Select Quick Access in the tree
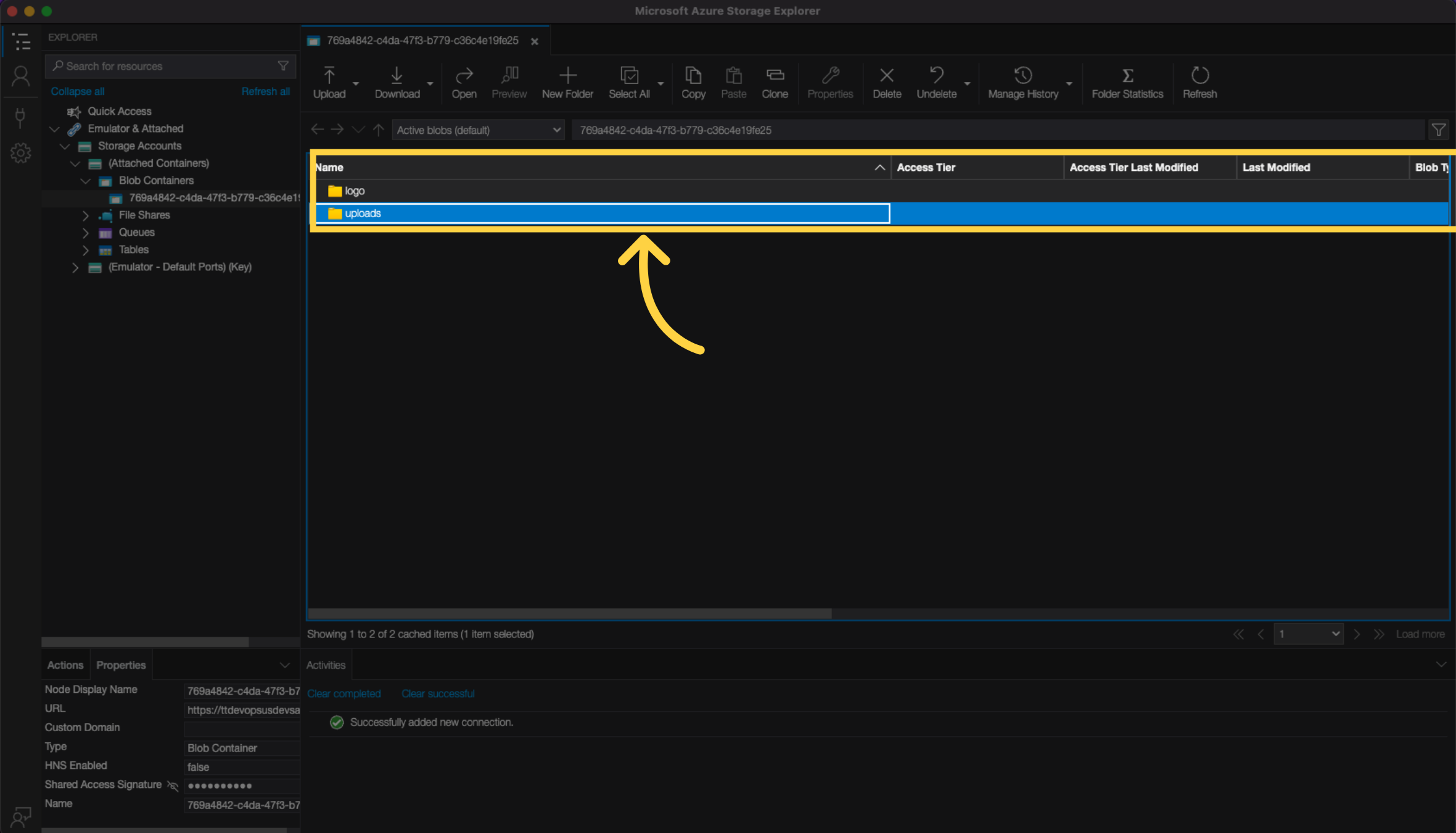The image size is (1456, 833). coord(119,111)
